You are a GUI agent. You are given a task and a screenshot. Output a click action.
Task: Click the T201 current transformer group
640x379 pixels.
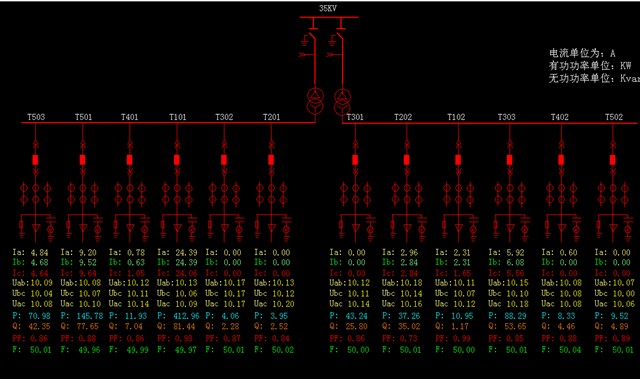point(271,194)
